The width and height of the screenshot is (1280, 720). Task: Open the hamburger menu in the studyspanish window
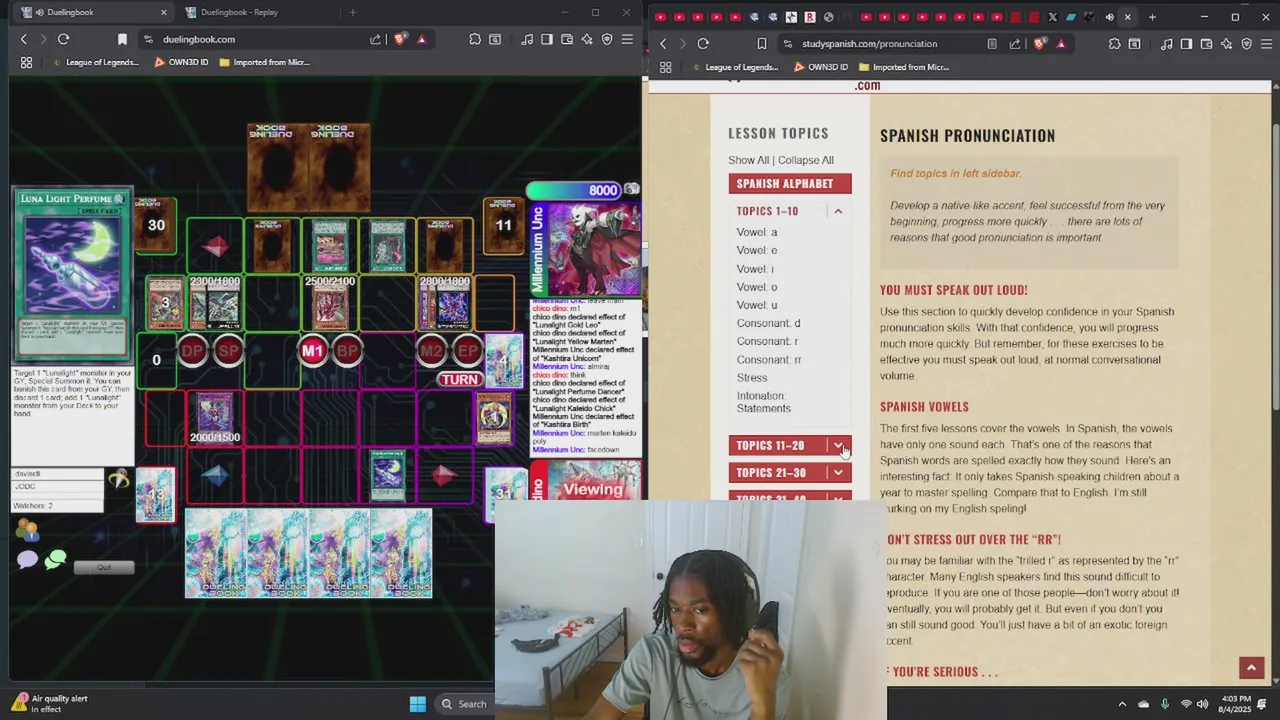pyautogui.click(x=1266, y=44)
